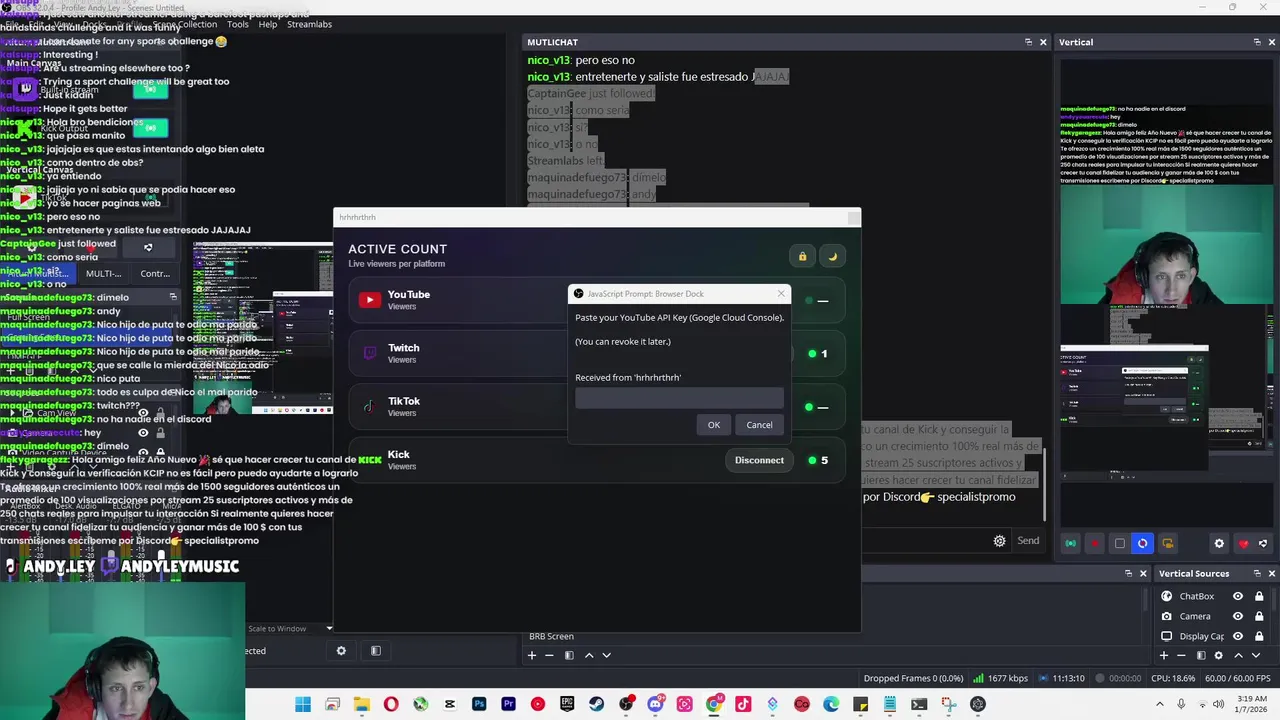Toggle Display Capture source visibility
This screenshot has width=1280, height=720.
pos(1238,636)
